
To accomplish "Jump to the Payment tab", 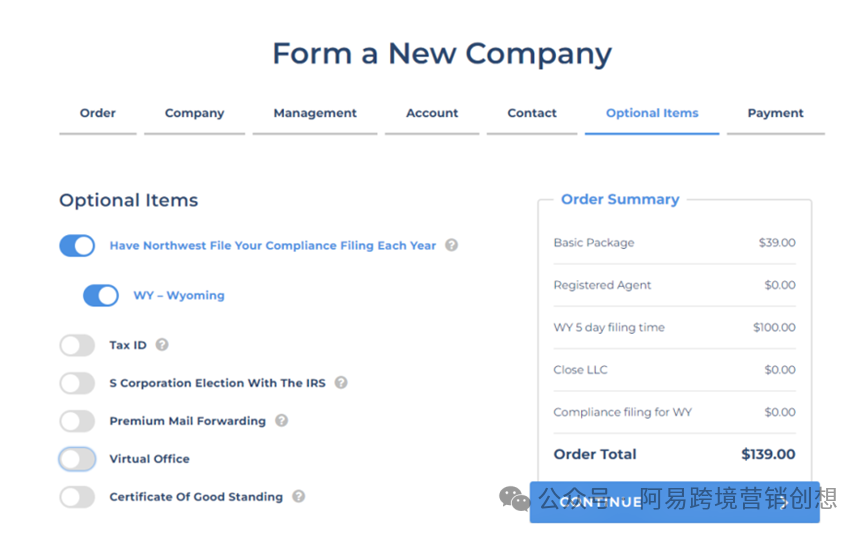I will (776, 113).
